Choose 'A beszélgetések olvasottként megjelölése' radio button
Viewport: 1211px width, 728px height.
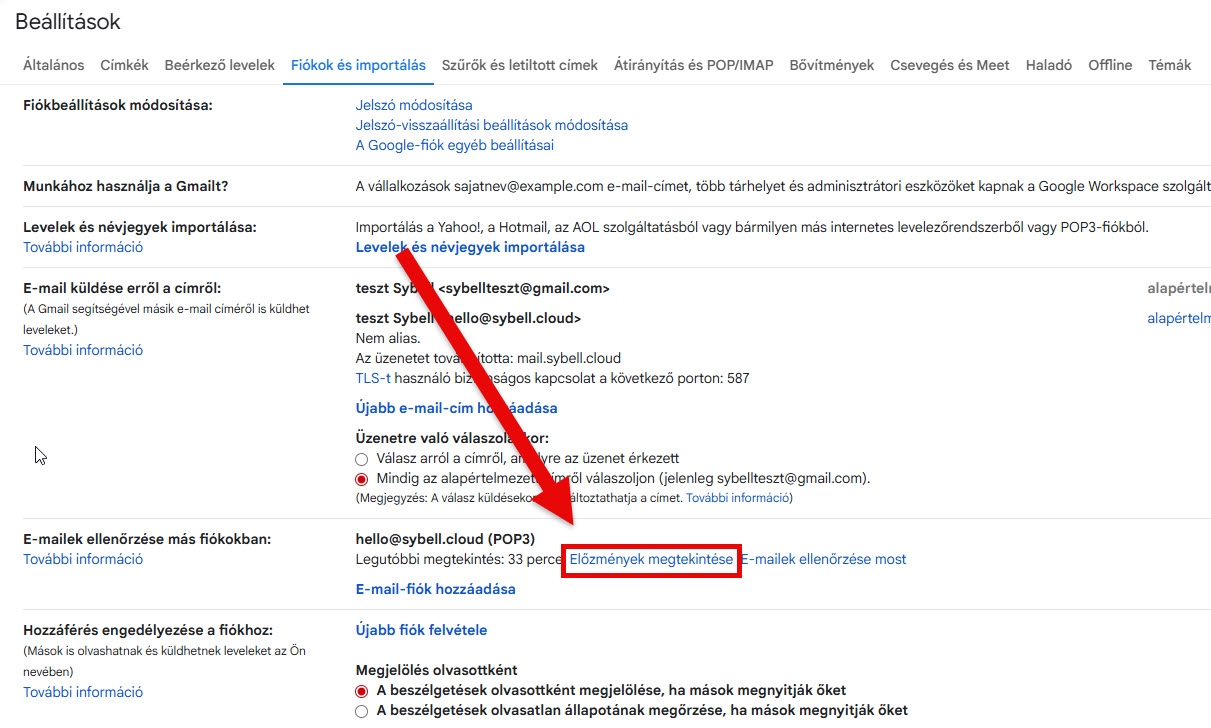pyautogui.click(x=362, y=691)
